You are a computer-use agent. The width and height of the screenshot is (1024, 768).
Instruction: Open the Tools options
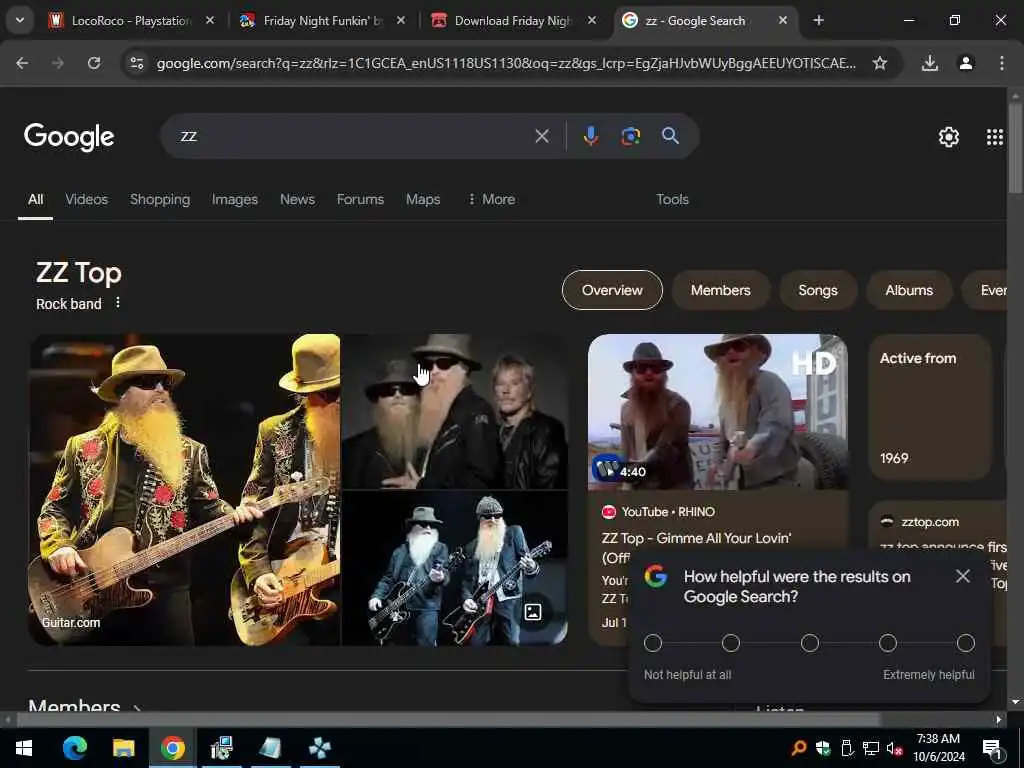[x=672, y=199]
